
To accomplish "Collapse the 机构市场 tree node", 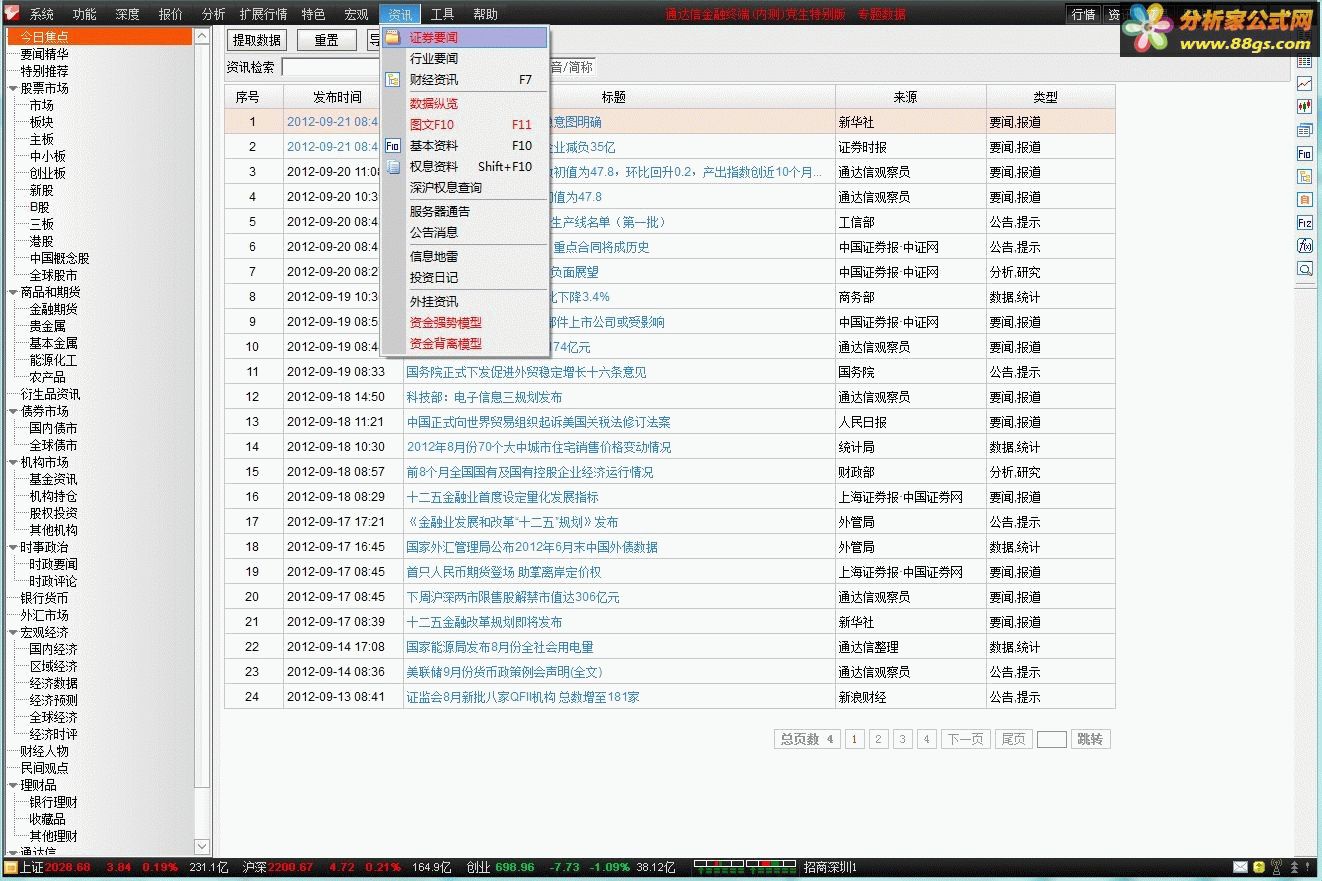I will click(13, 462).
